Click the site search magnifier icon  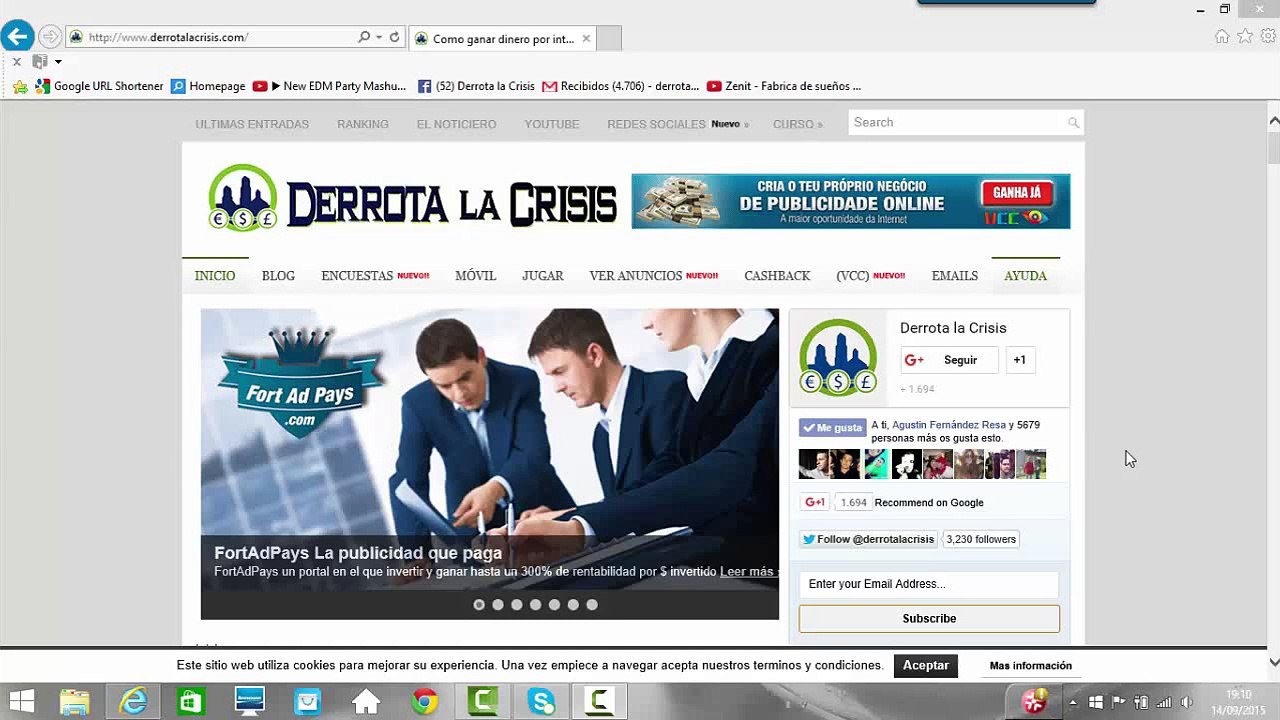1073,123
